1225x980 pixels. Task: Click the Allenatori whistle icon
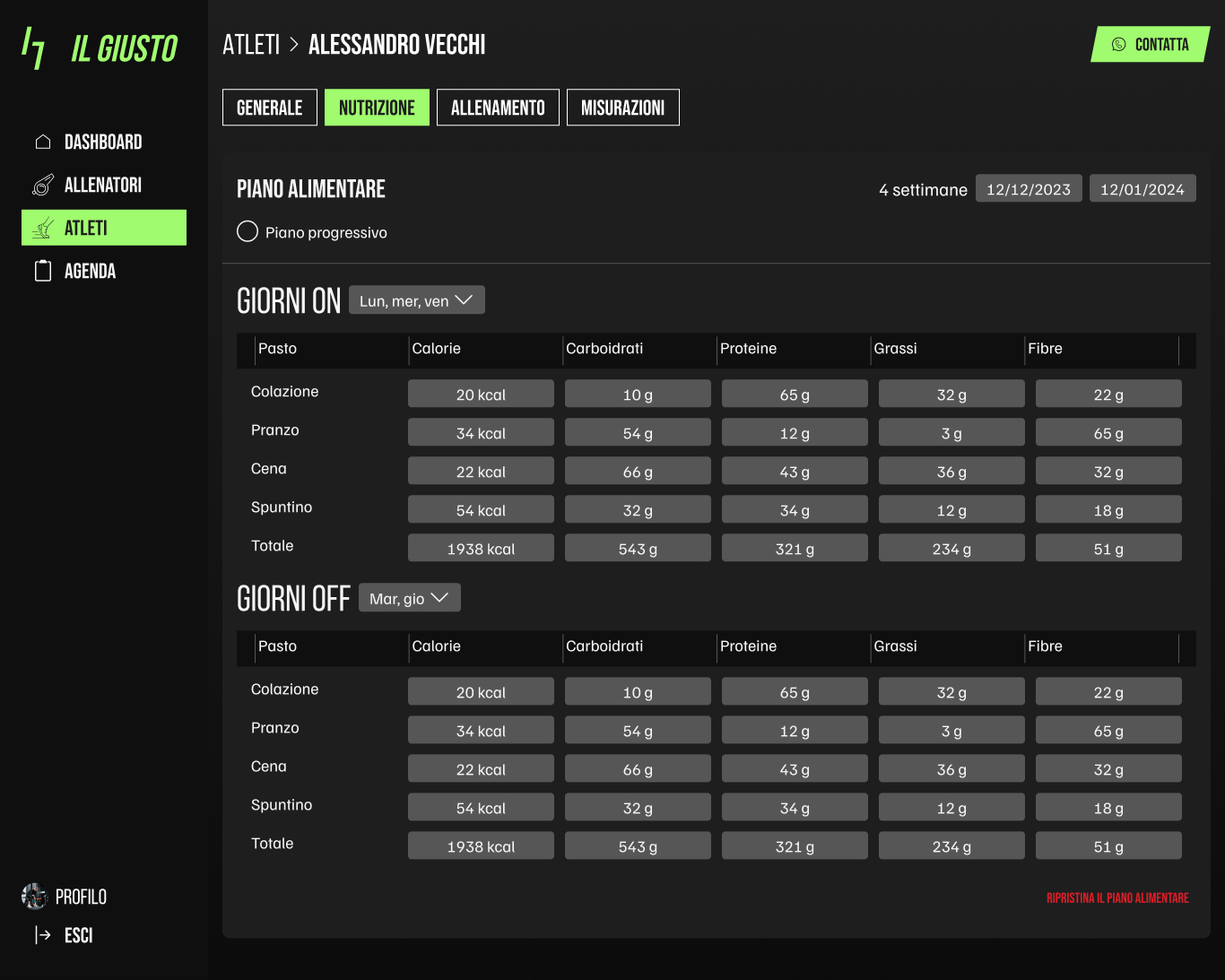[42, 185]
